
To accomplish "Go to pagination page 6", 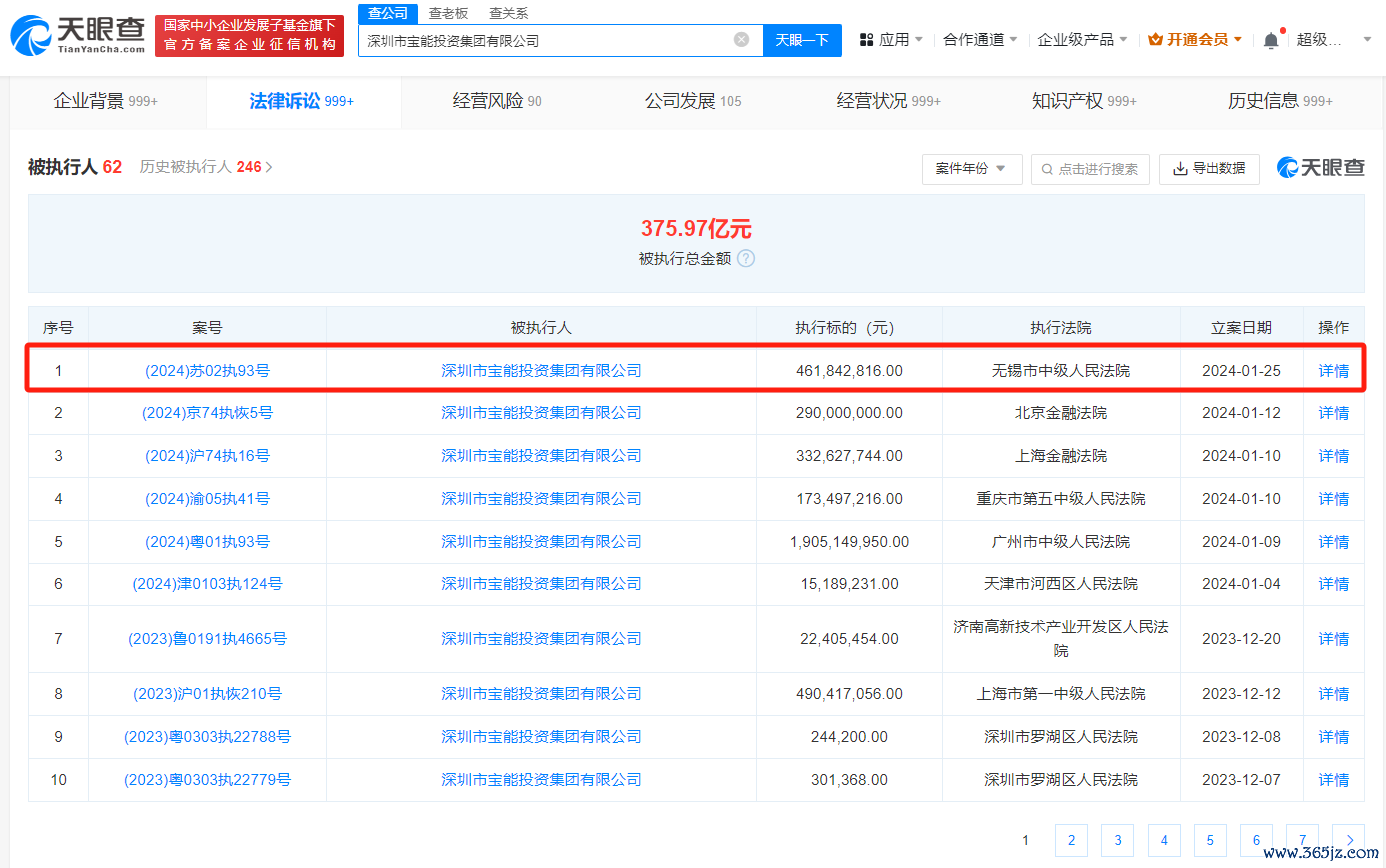I will 1256,841.
